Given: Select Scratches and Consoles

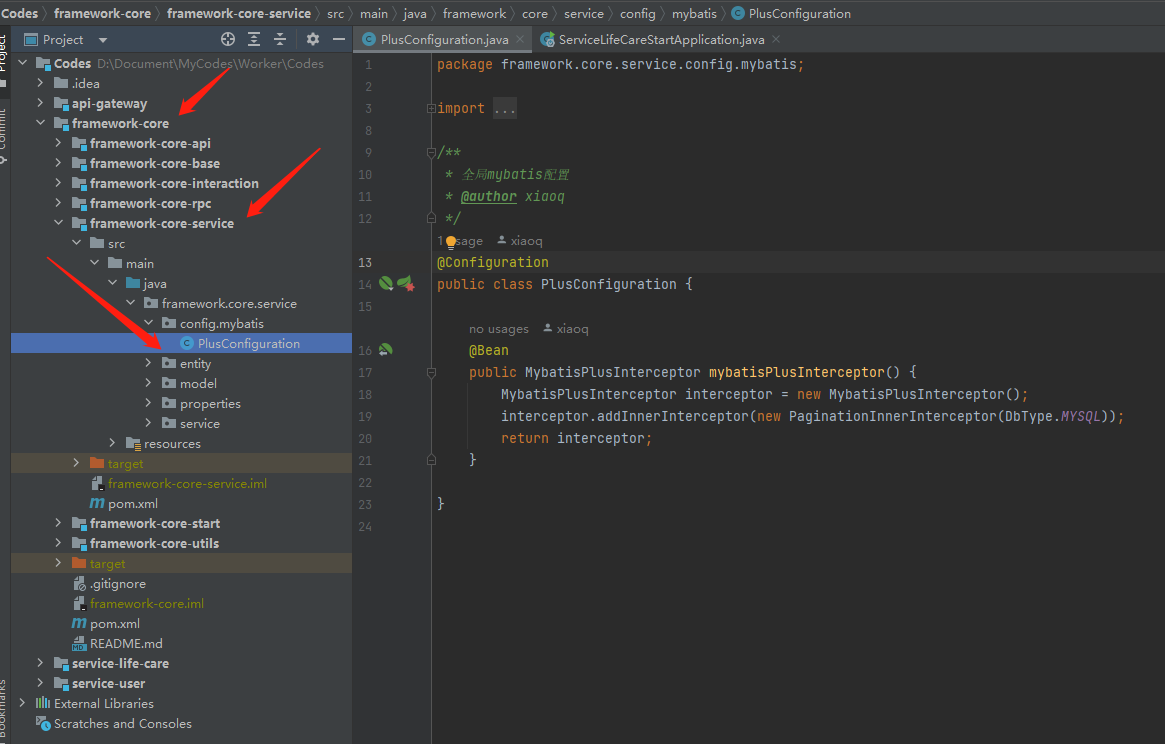Looking at the screenshot, I should (x=123, y=723).
